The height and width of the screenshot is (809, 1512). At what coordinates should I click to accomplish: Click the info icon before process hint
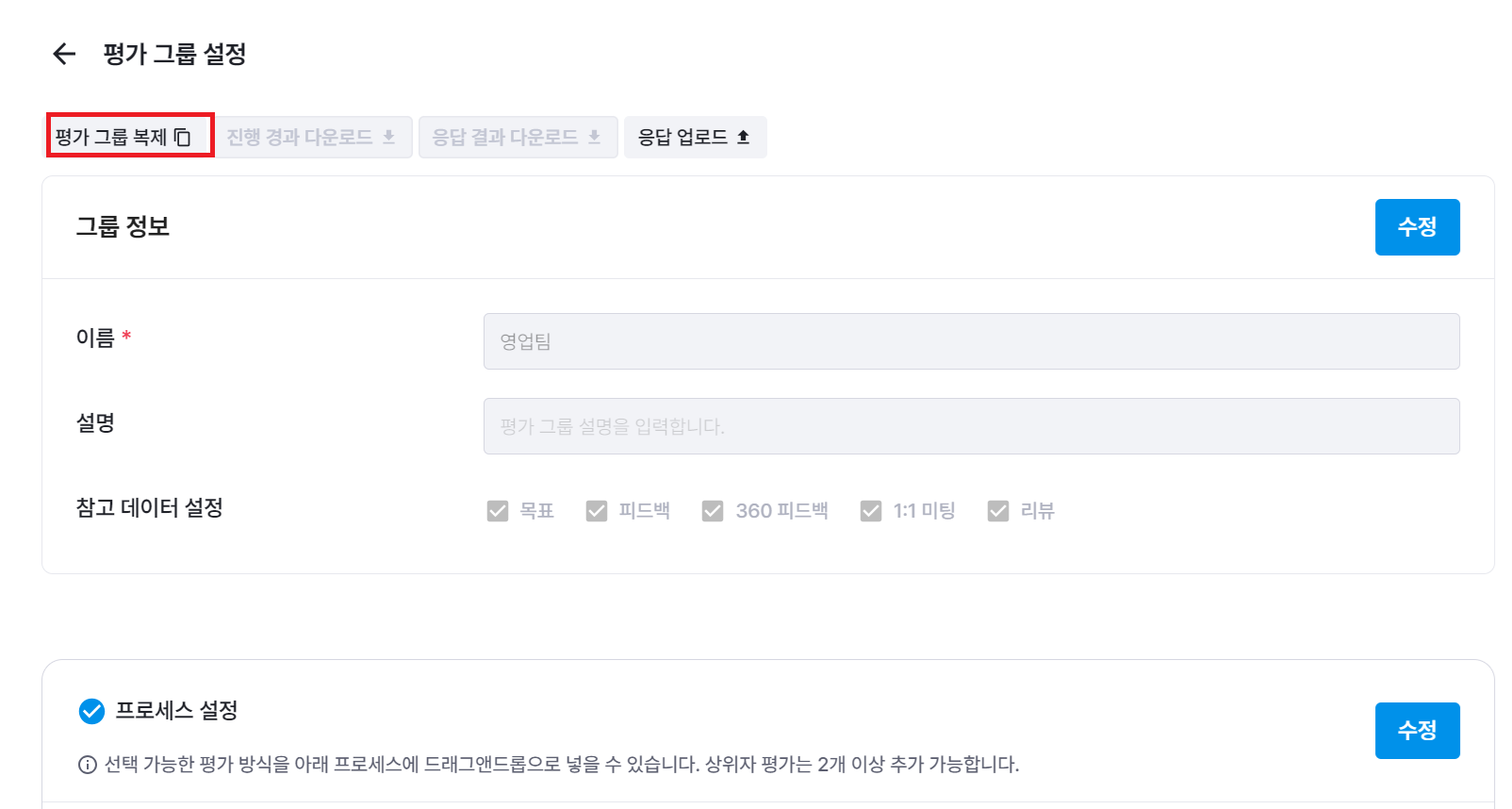click(x=88, y=765)
